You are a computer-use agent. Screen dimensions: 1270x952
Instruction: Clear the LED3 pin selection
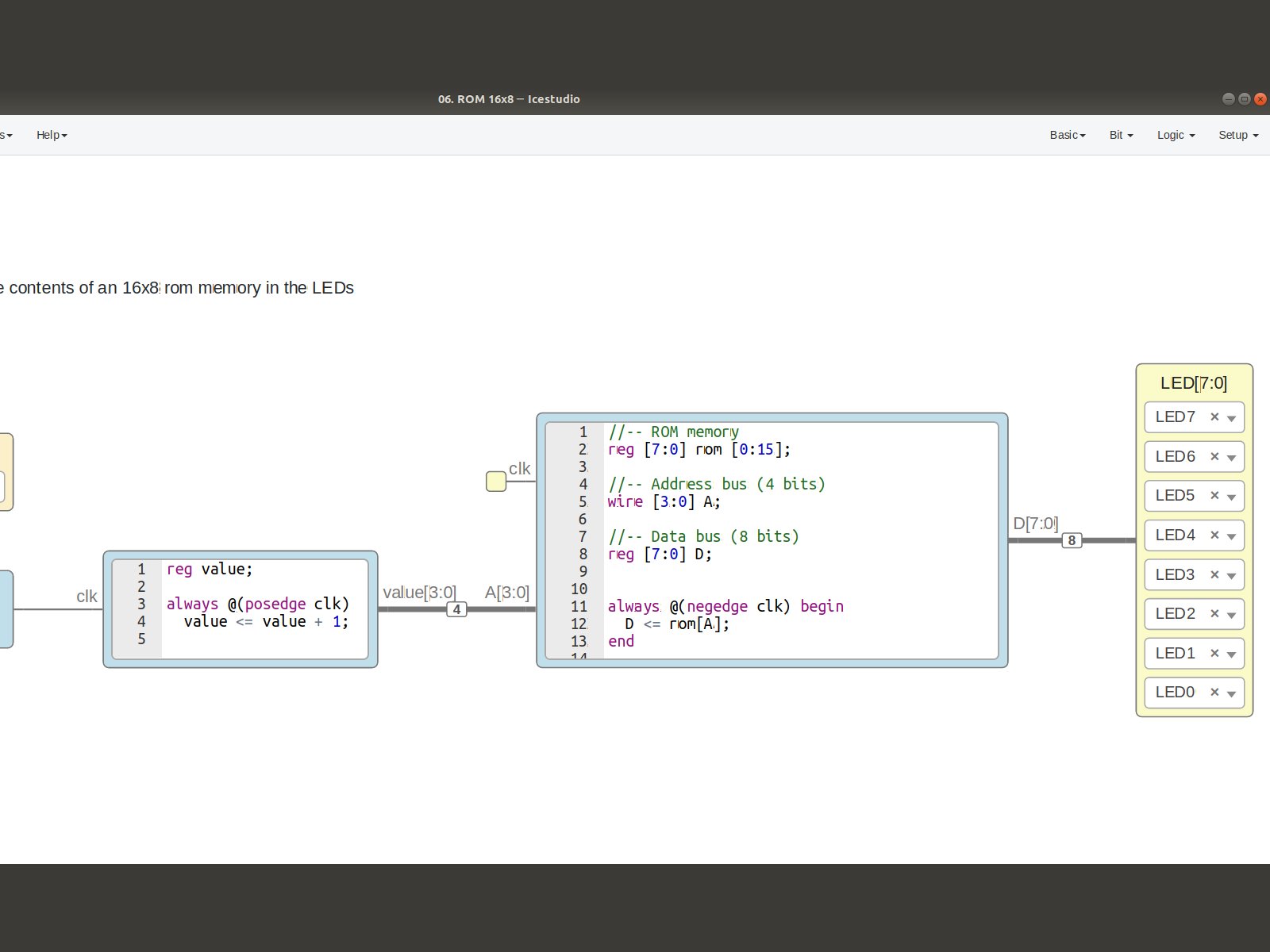(x=1214, y=574)
